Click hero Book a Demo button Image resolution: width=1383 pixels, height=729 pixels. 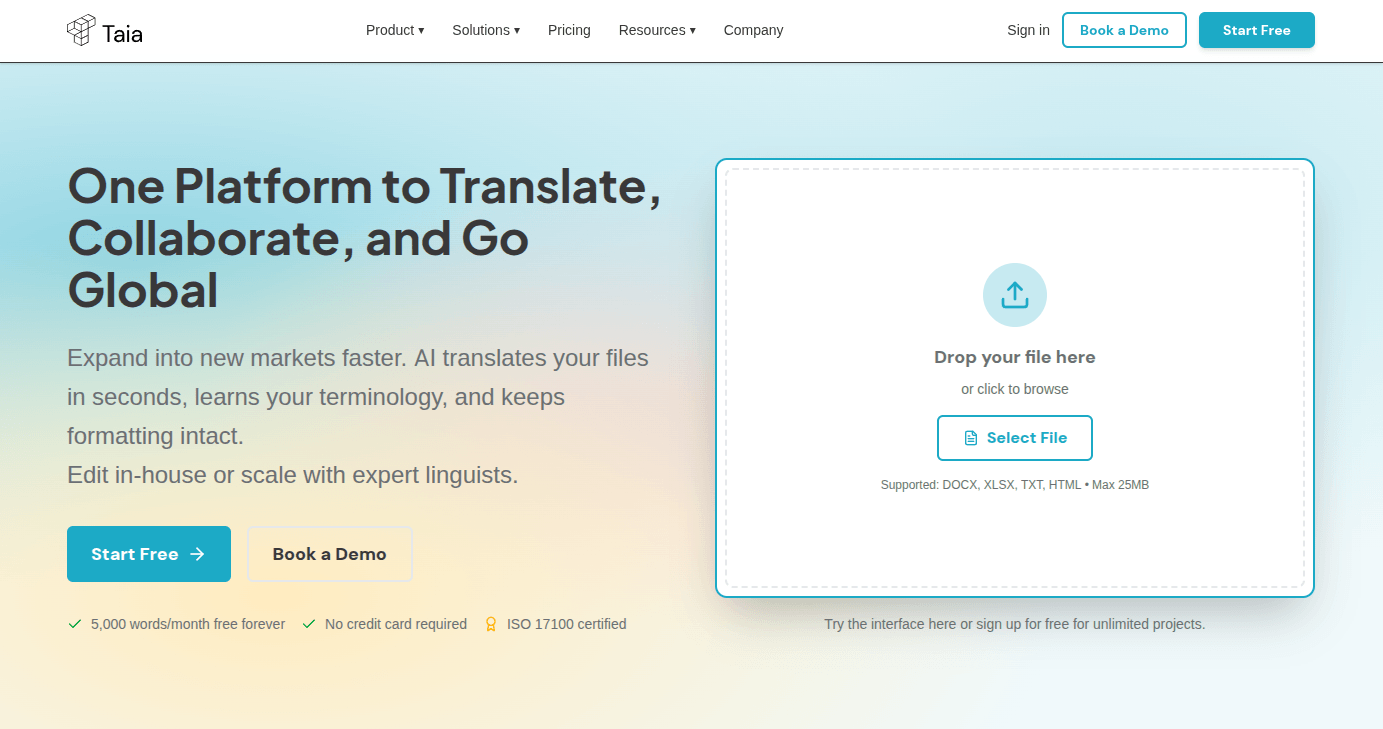pos(330,554)
